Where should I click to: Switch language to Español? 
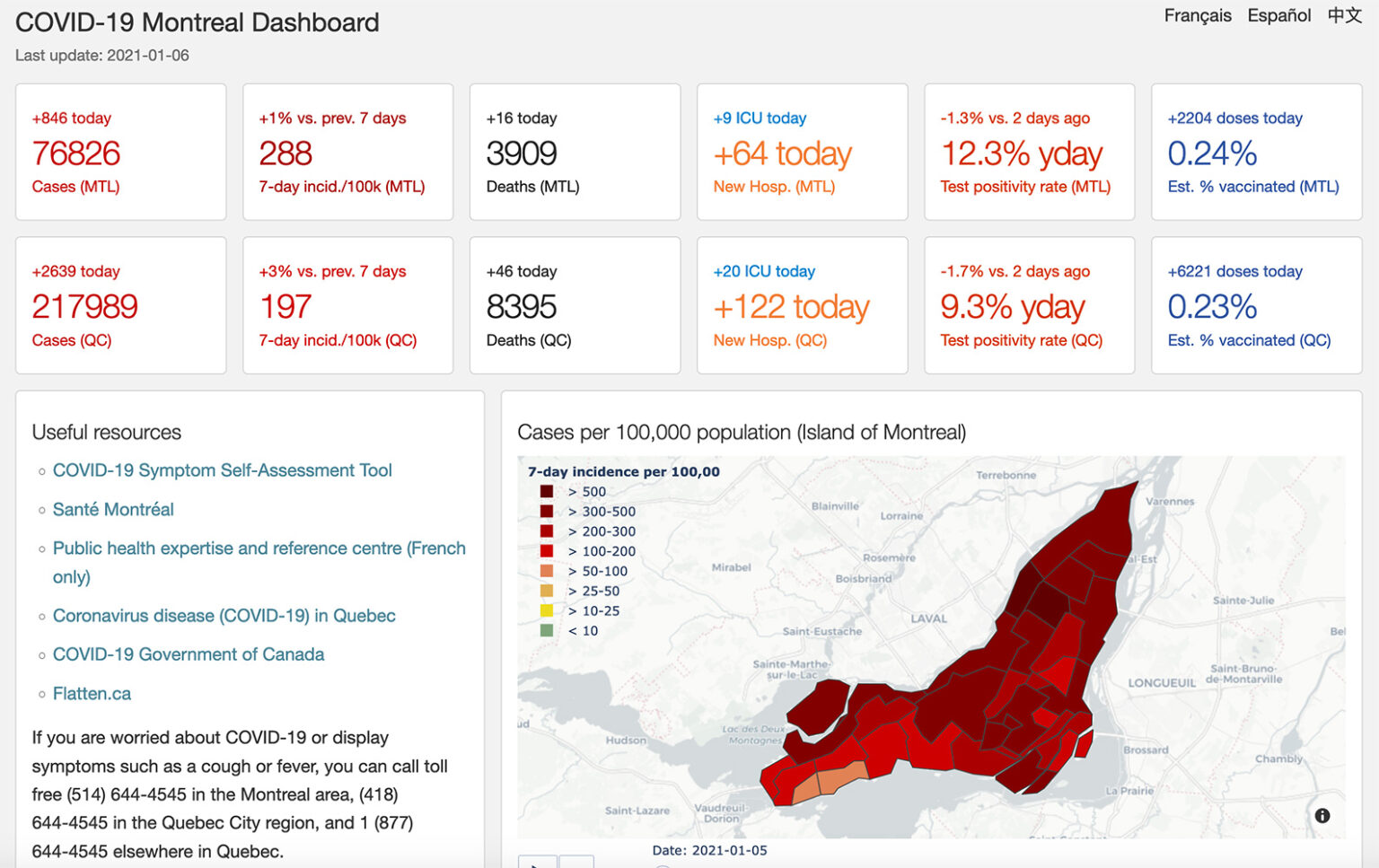pos(1278,16)
